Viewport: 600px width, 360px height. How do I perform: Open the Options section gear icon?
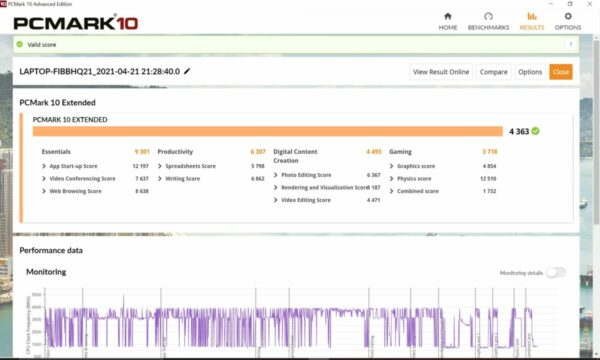[568, 16]
